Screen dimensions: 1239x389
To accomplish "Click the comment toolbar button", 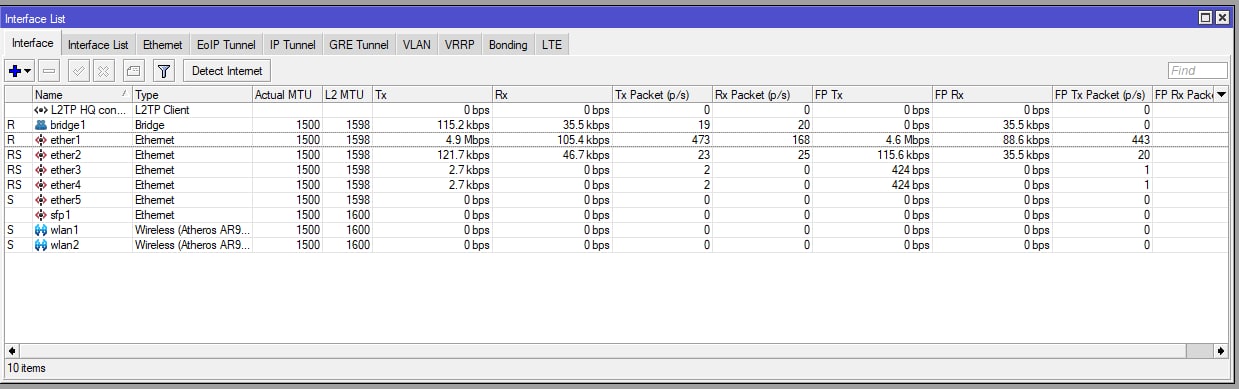I will point(134,71).
